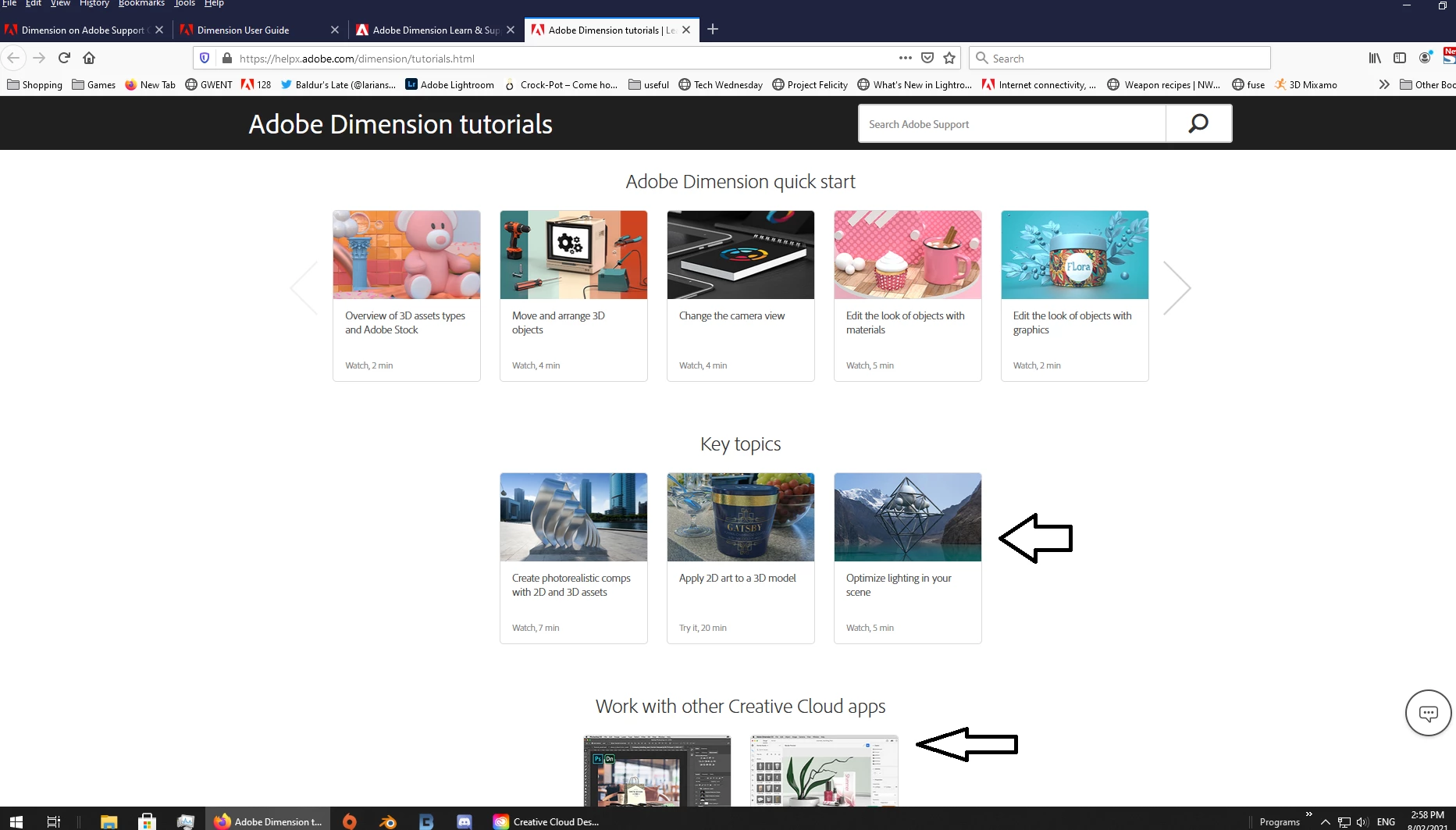Open the Shopping bookmarks folder
The height and width of the screenshot is (830, 1456).
tap(34, 84)
